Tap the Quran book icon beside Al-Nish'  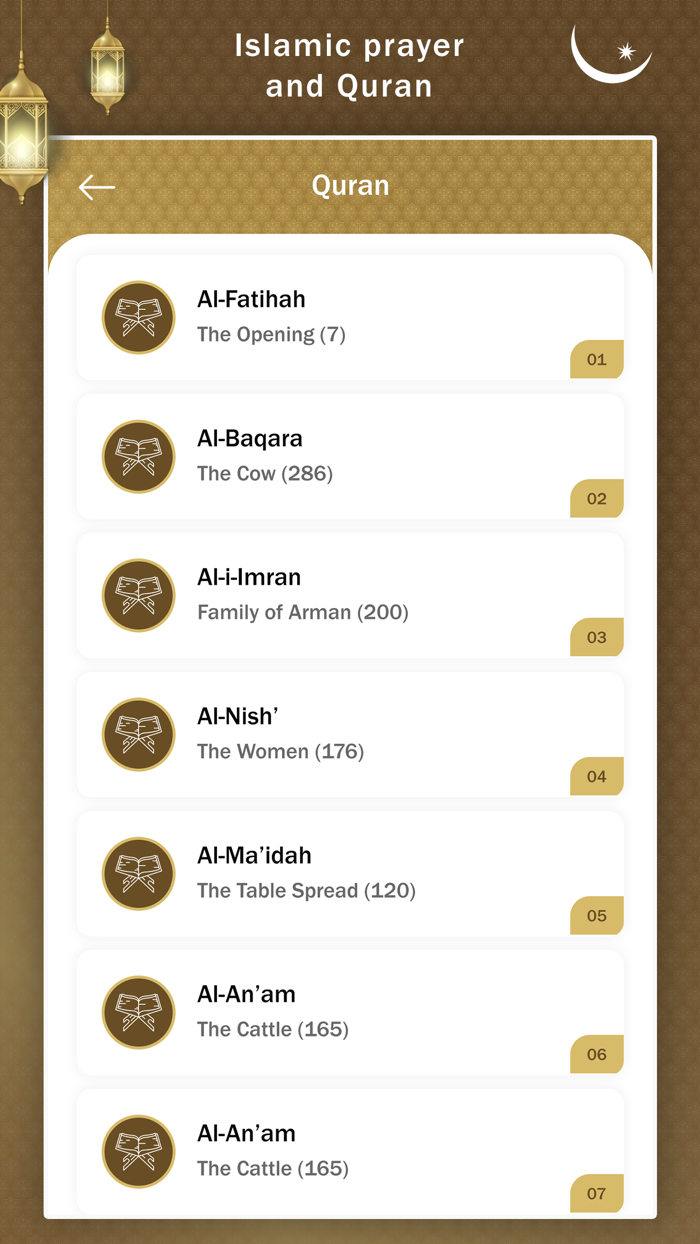[139, 734]
